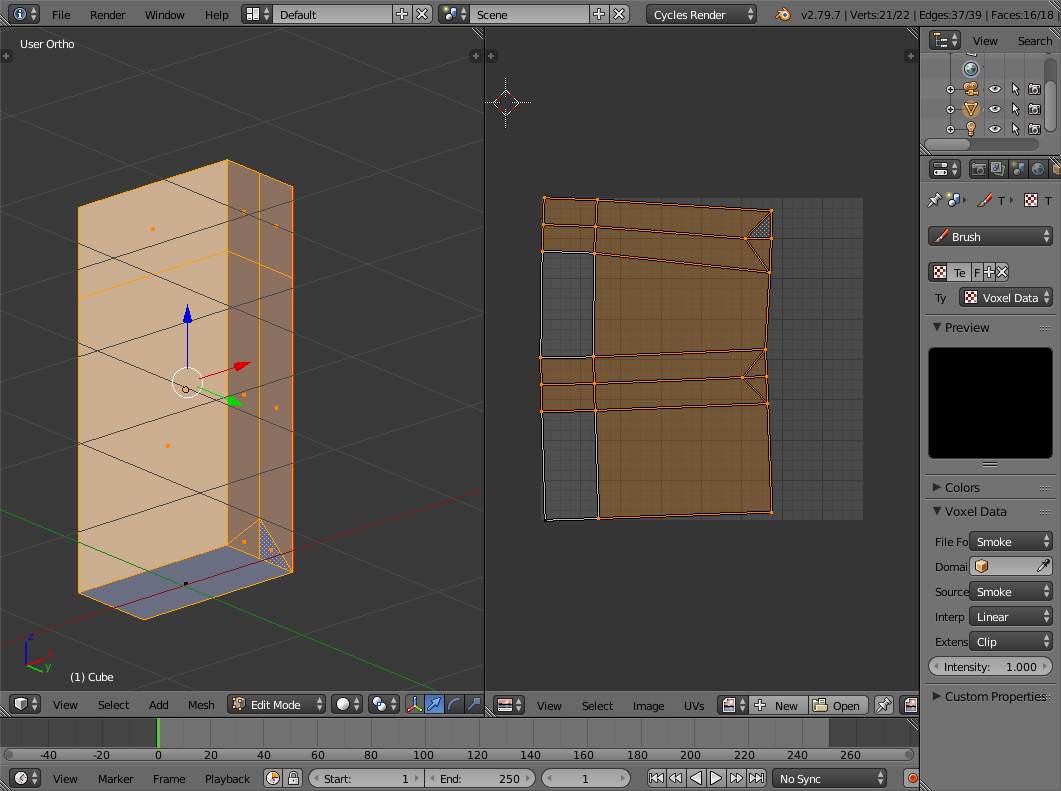Open the Brush texture context dropdown
The height and width of the screenshot is (791, 1061).
tap(990, 236)
